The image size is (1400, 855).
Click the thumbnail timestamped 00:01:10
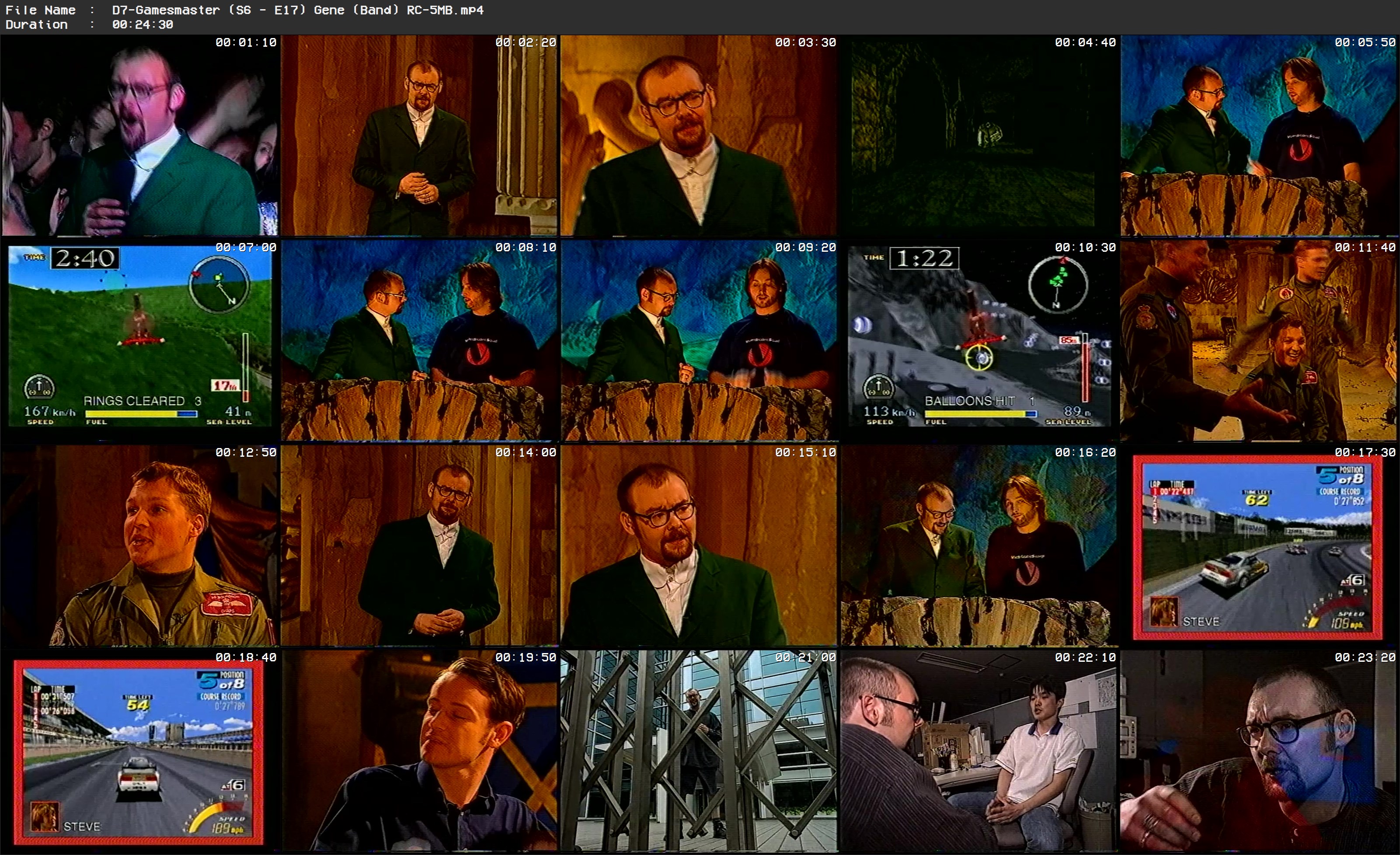click(x=140, y=135)
